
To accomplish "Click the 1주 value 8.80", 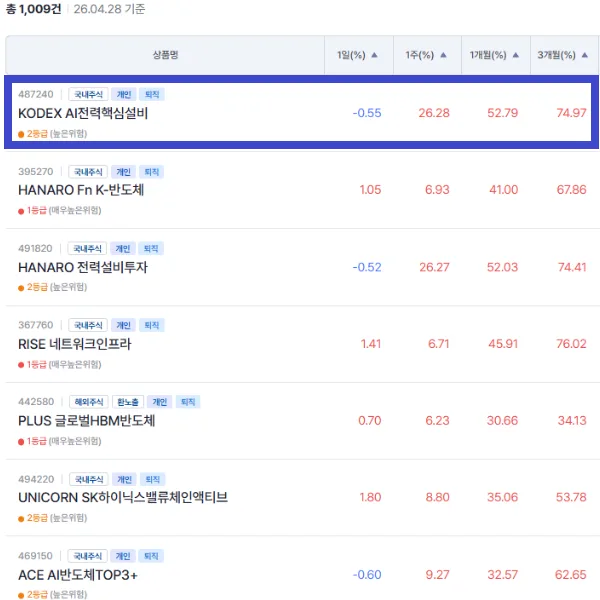I will coord(437,497).
